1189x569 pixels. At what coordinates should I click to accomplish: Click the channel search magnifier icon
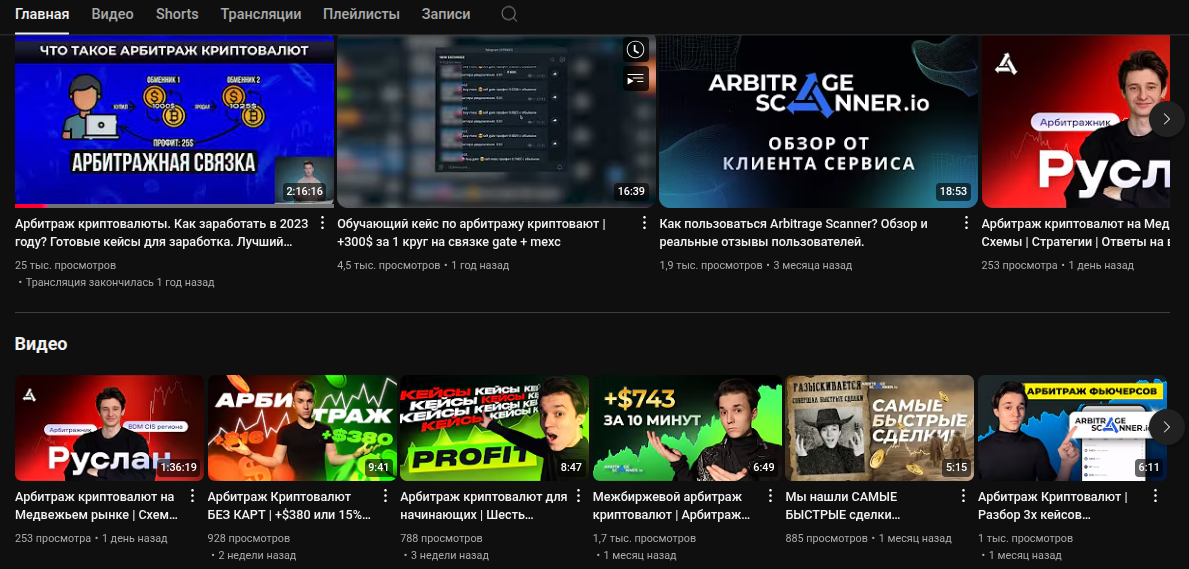(x=510, y=14)
